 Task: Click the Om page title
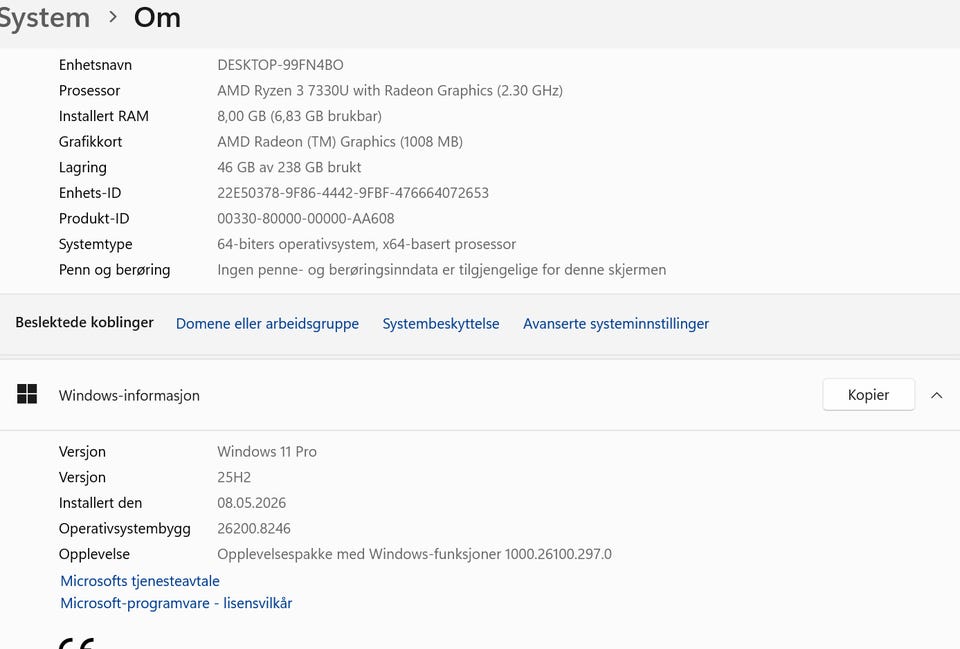[x=157, y=18]
